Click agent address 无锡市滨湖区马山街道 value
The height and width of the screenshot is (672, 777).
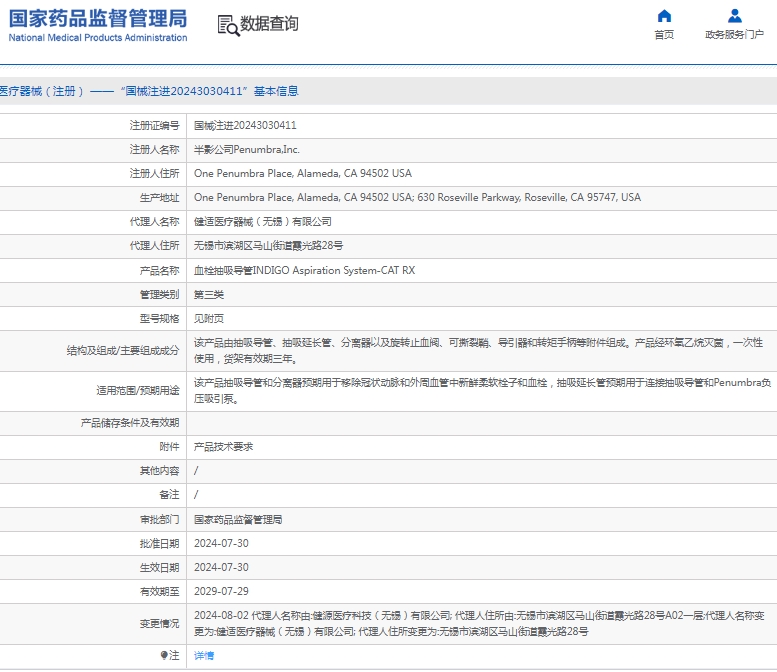click(x=268, y=246)
